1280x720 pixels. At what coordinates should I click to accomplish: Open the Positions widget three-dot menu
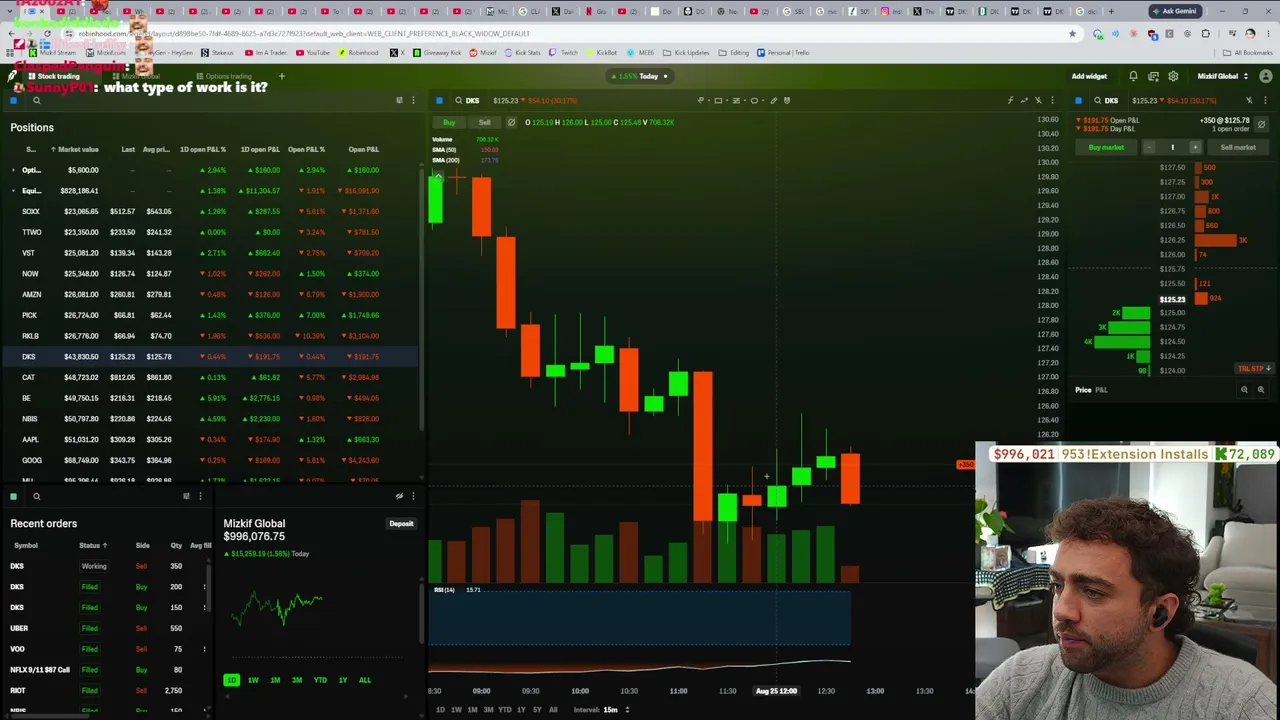(x=413, y=100)
